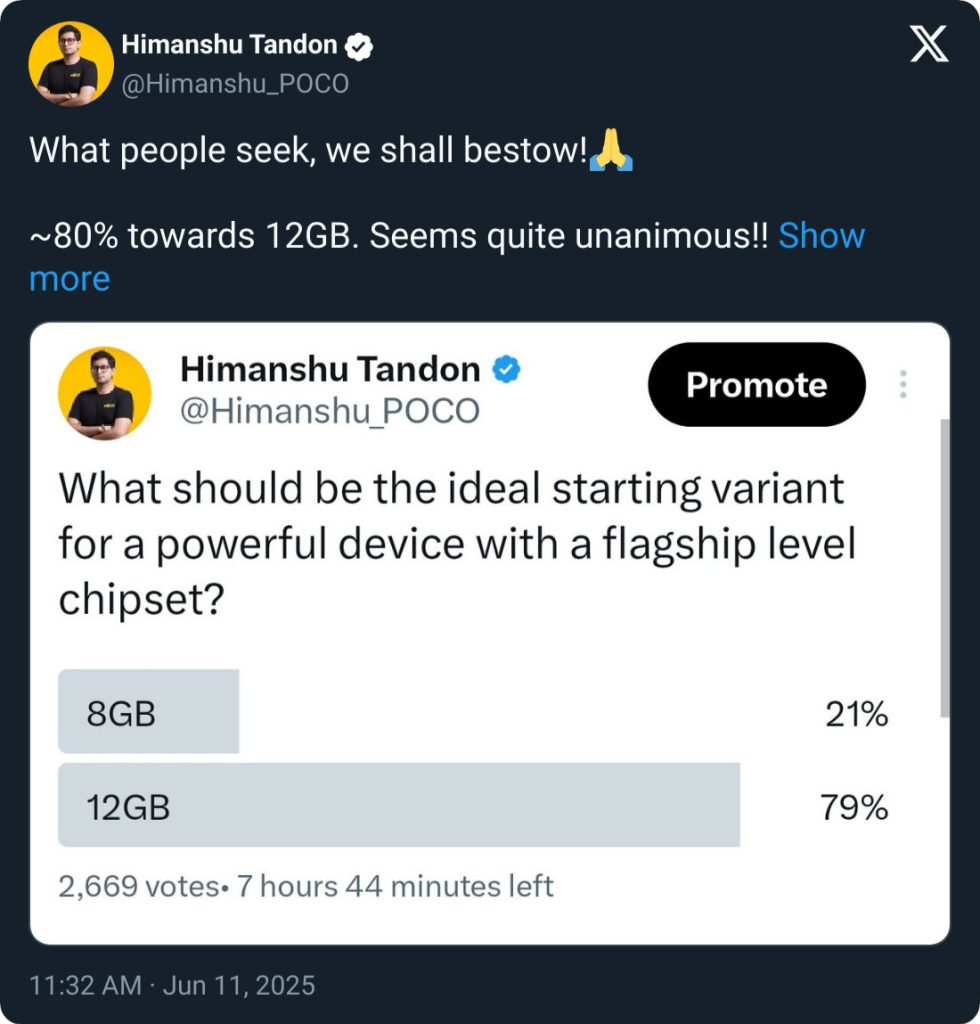The width and height of the screenshot is (980, 1024).
Task: Click the poll question text
Action: pyautogui.click(x=458, y=544)
